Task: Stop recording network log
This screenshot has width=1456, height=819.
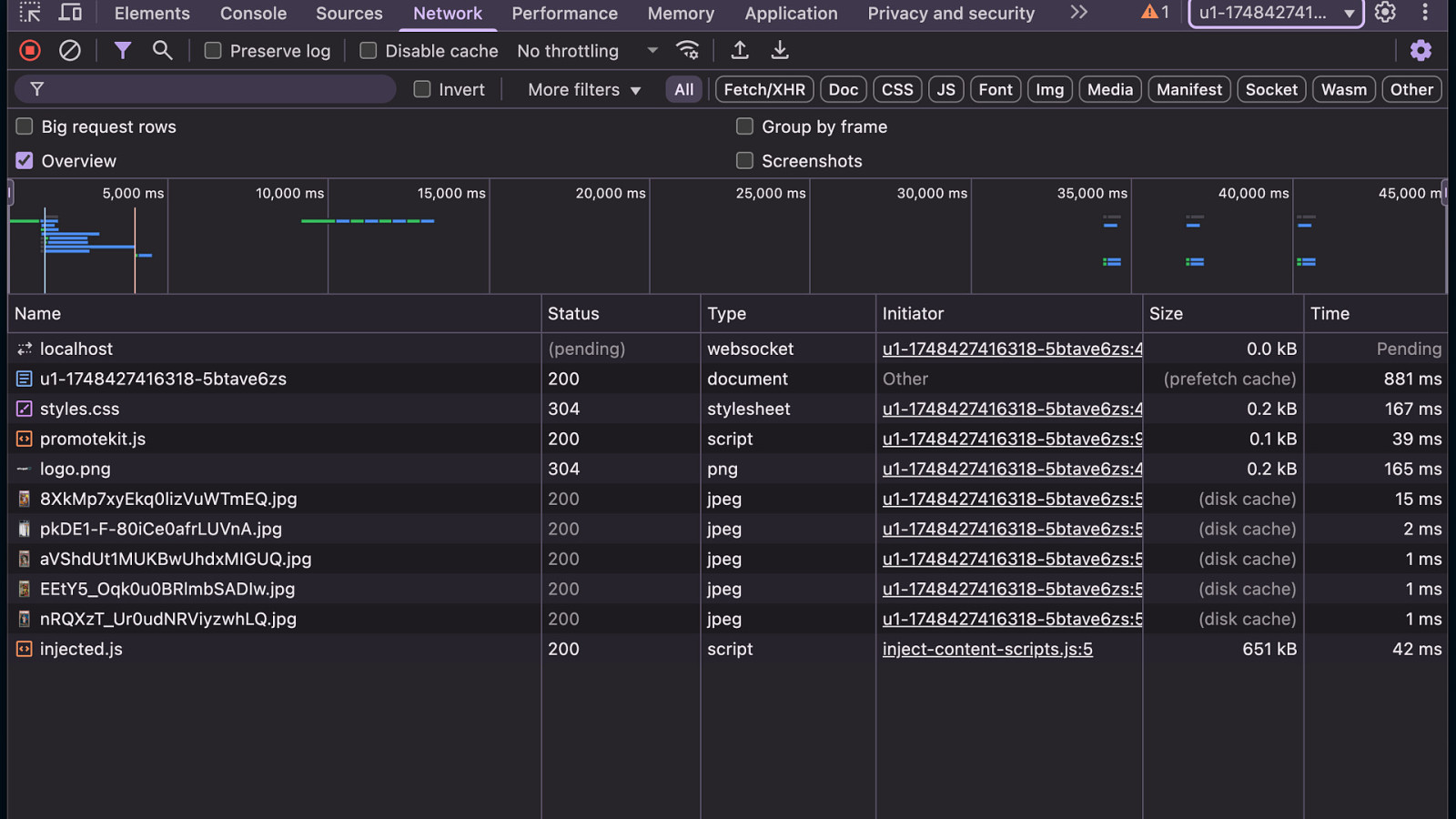Action: (x=30, y=51)
